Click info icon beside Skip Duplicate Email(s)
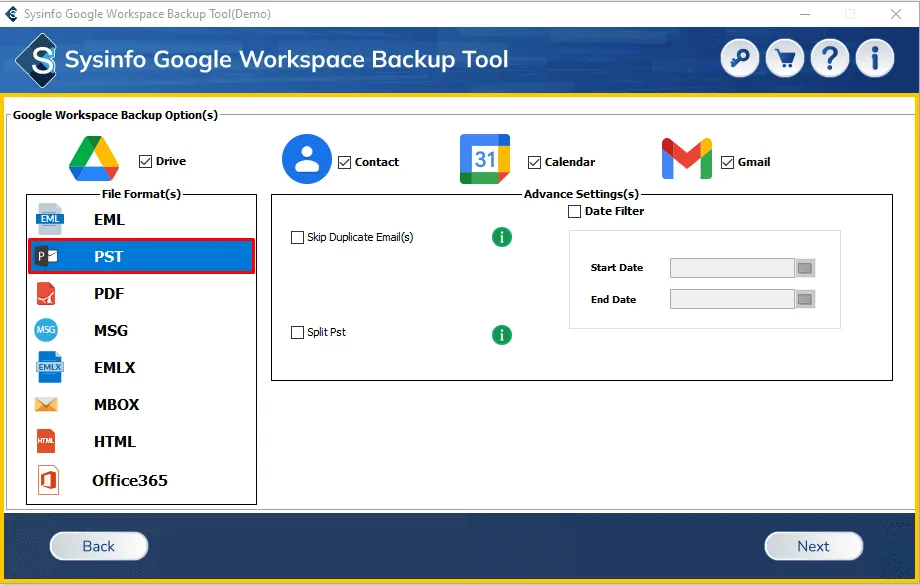 502,237
